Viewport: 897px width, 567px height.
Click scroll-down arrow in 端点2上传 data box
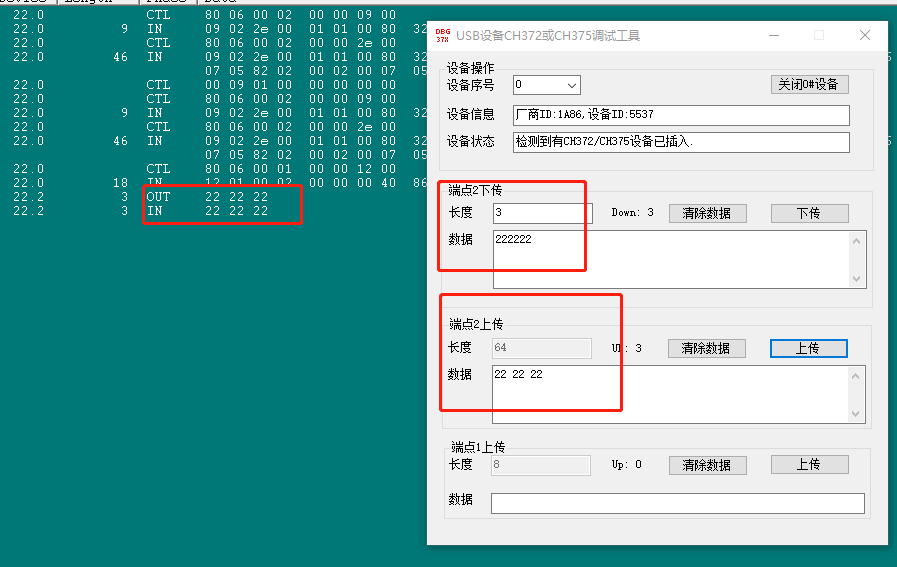857,414
